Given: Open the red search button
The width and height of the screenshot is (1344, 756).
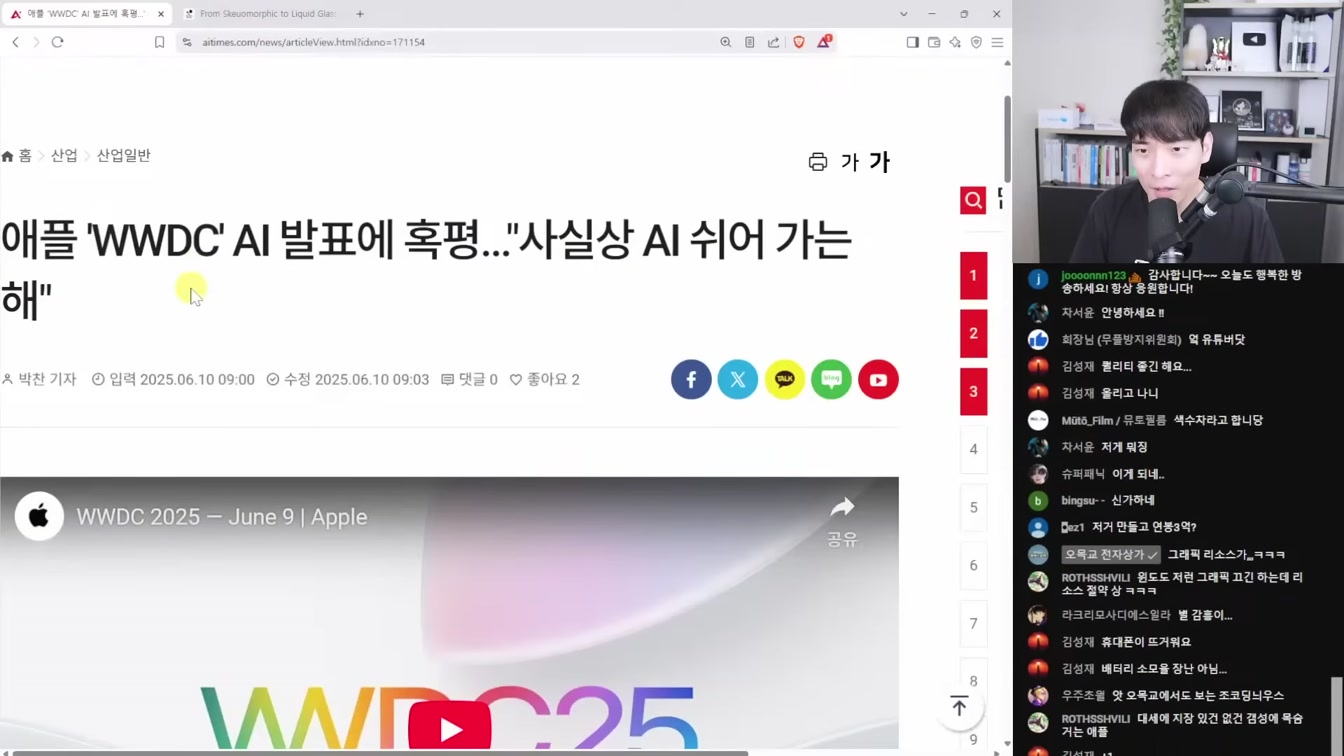Looking at the screenshot, I should coord(973,201).
